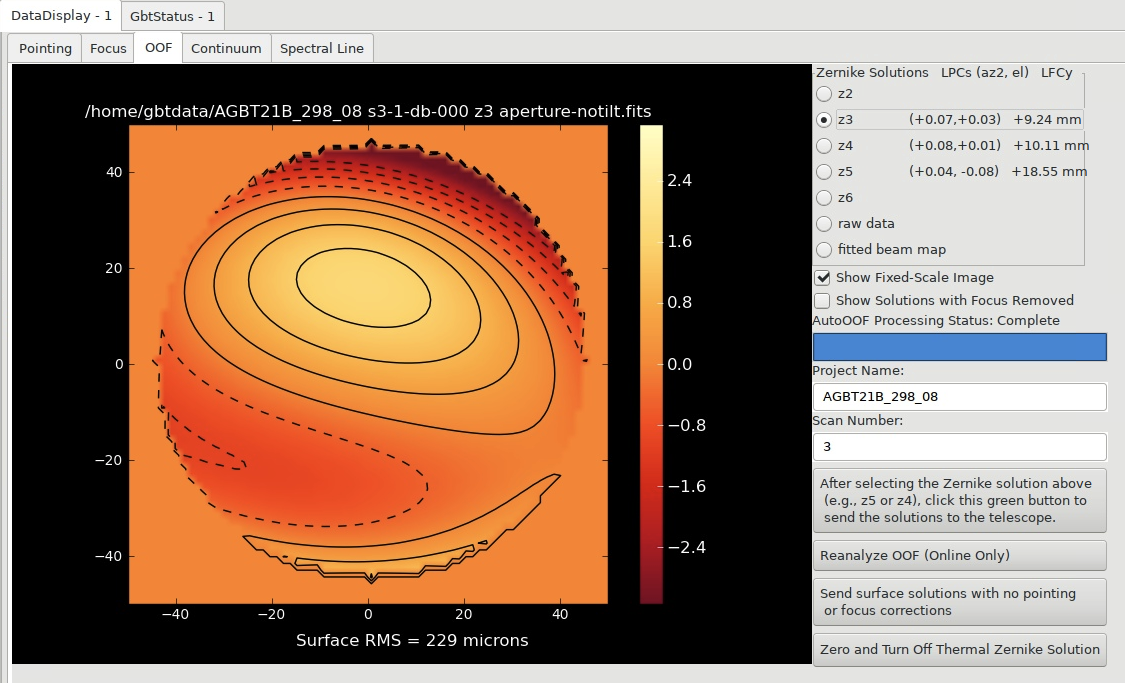
Task: Click the Surface RMS = 229 microns label
Action: pos(412,641)
